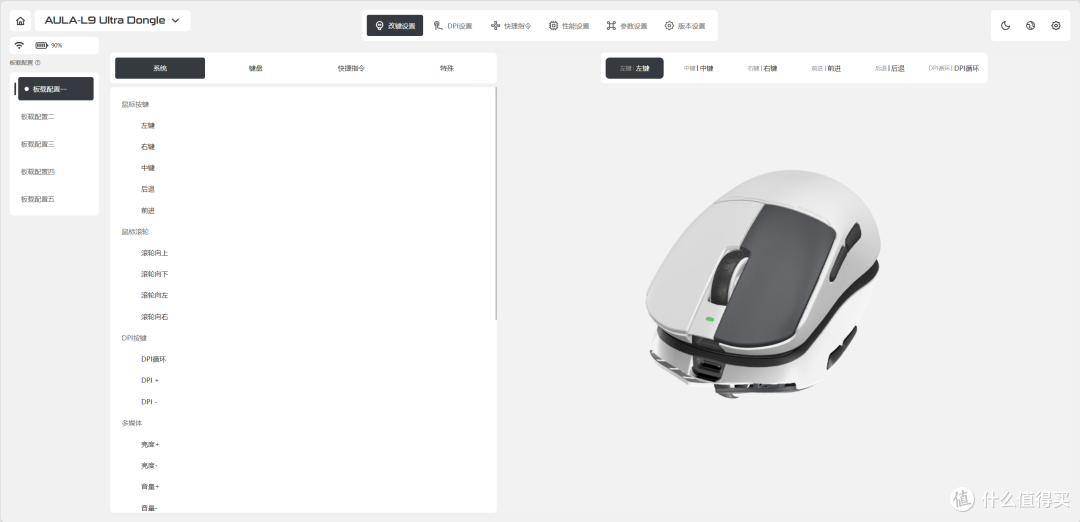The height and width of the screenshot is (522, 1080).
Task: Click the help icon beside 板载配置
Action: tap(38, 63)
